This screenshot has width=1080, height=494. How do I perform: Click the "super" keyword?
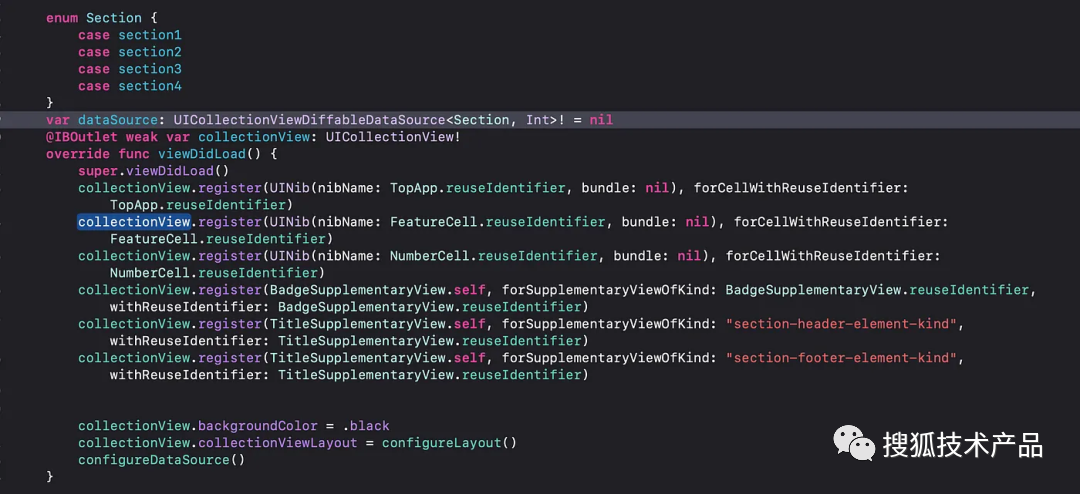[x=98, y=171]
